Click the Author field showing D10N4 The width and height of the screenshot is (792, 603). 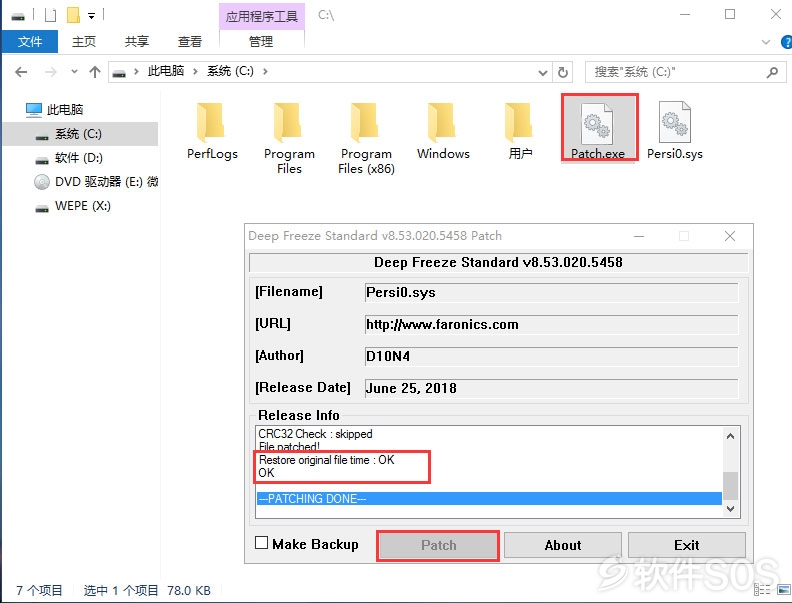551,356
